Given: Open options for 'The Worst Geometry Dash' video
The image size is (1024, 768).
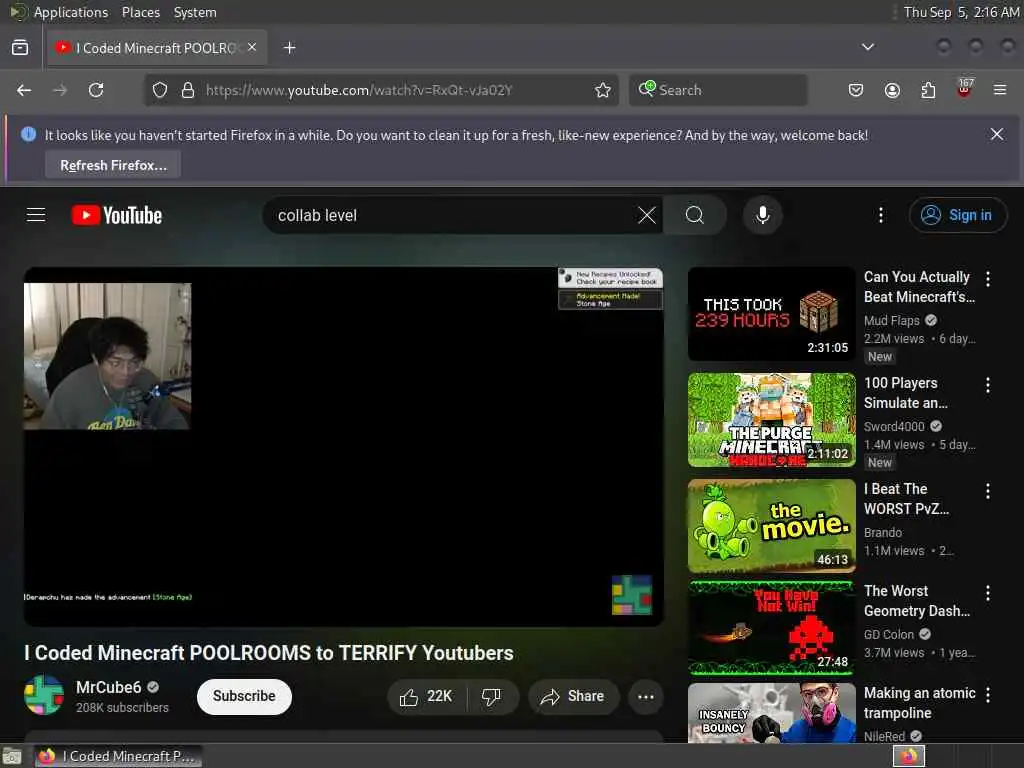Looking at the screenshot, I should click(x=988, y=592).
